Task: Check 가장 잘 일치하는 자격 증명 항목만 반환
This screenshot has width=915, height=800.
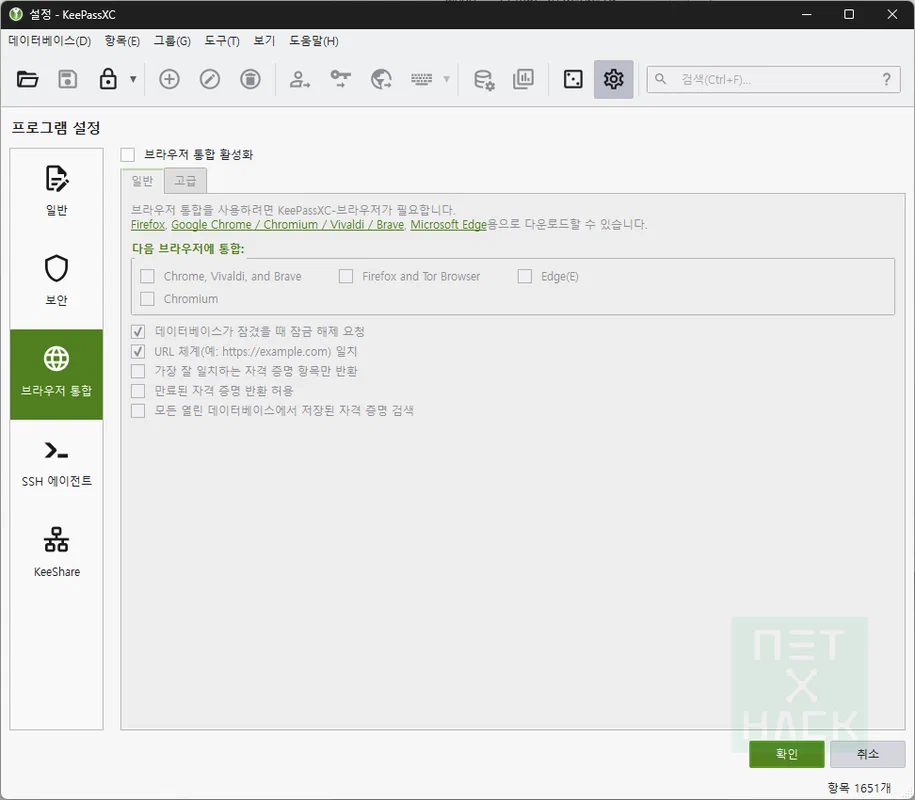Action: click(x=138, y=371)
